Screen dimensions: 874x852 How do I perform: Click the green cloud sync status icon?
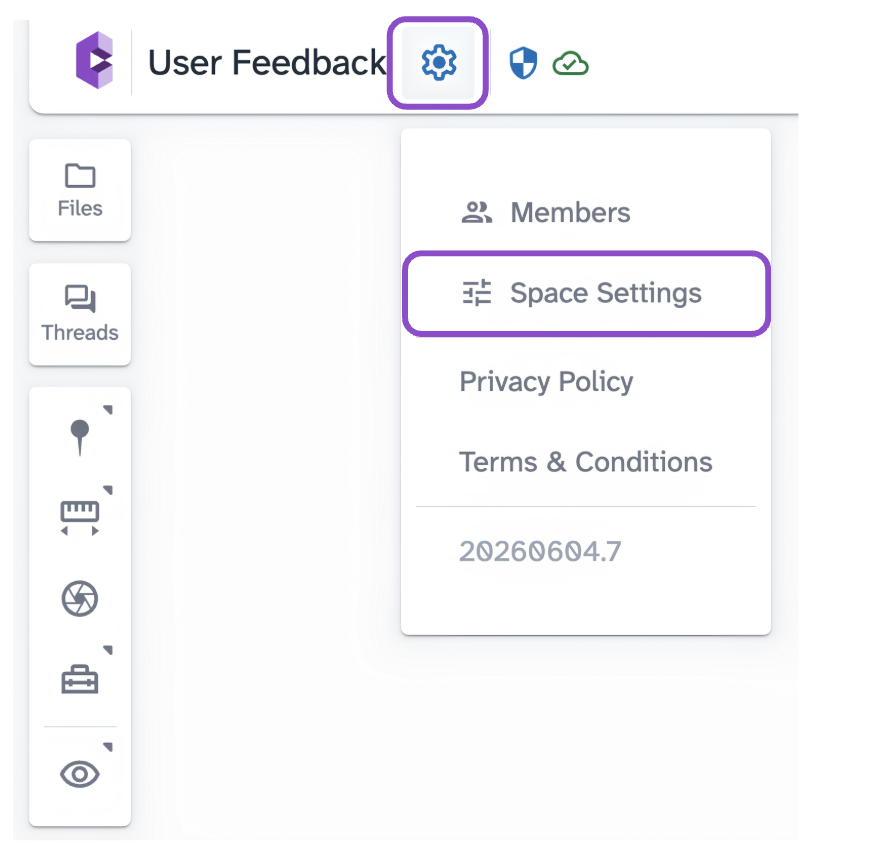click(x=570, y=63)
